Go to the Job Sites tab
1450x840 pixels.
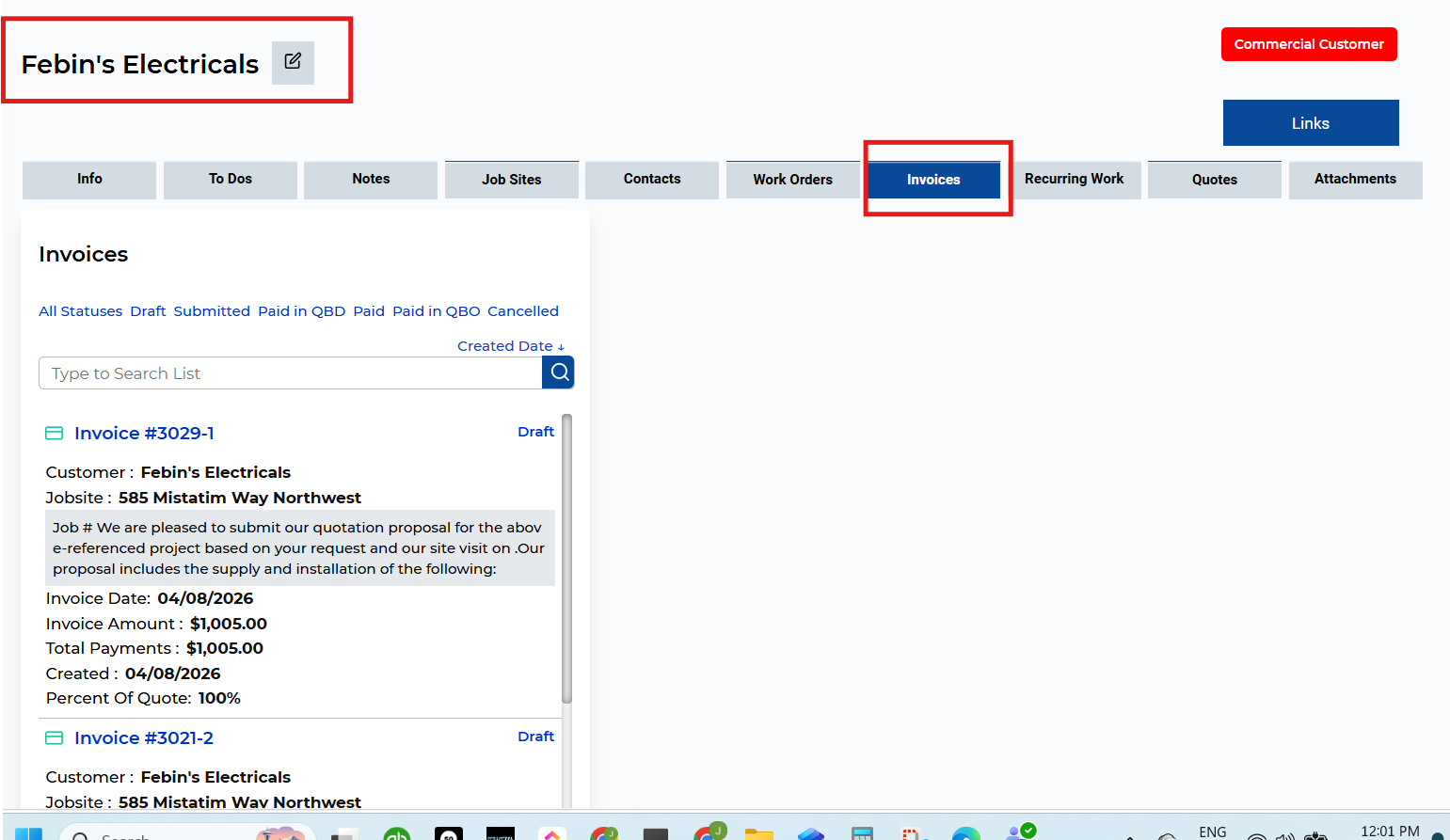(x=511, y=180)
